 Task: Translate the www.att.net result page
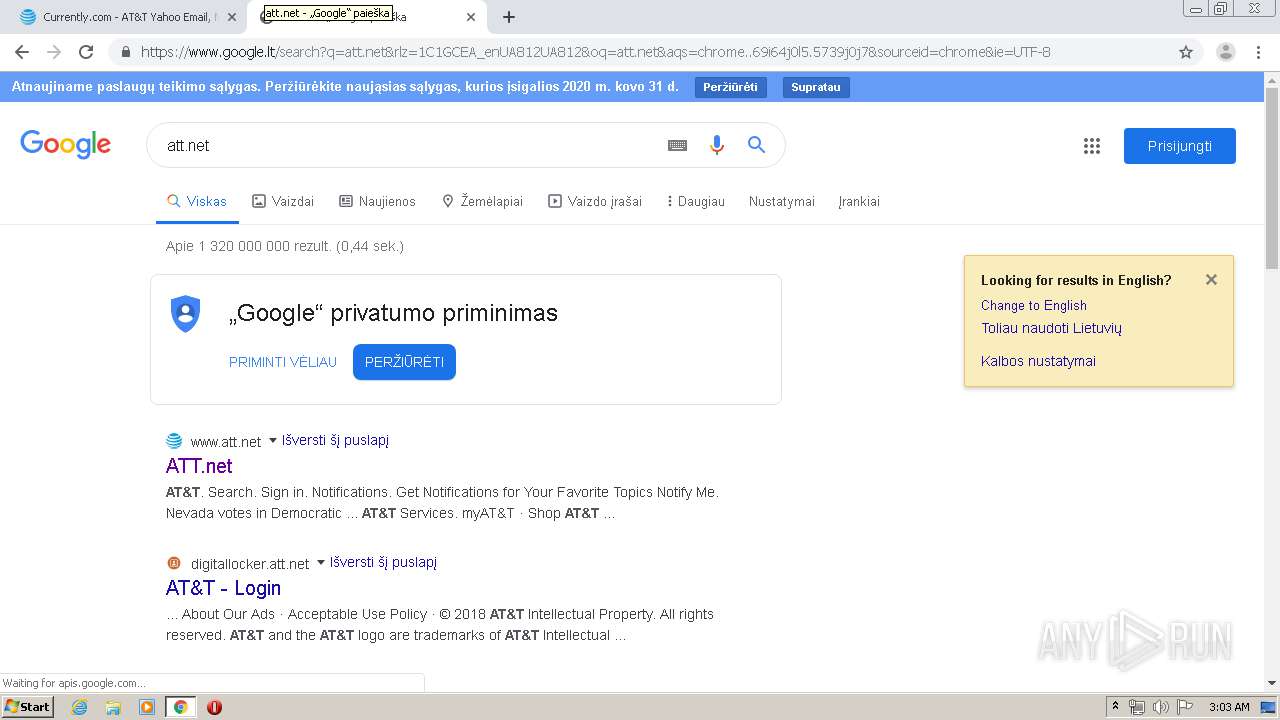[x=335, y=440]
